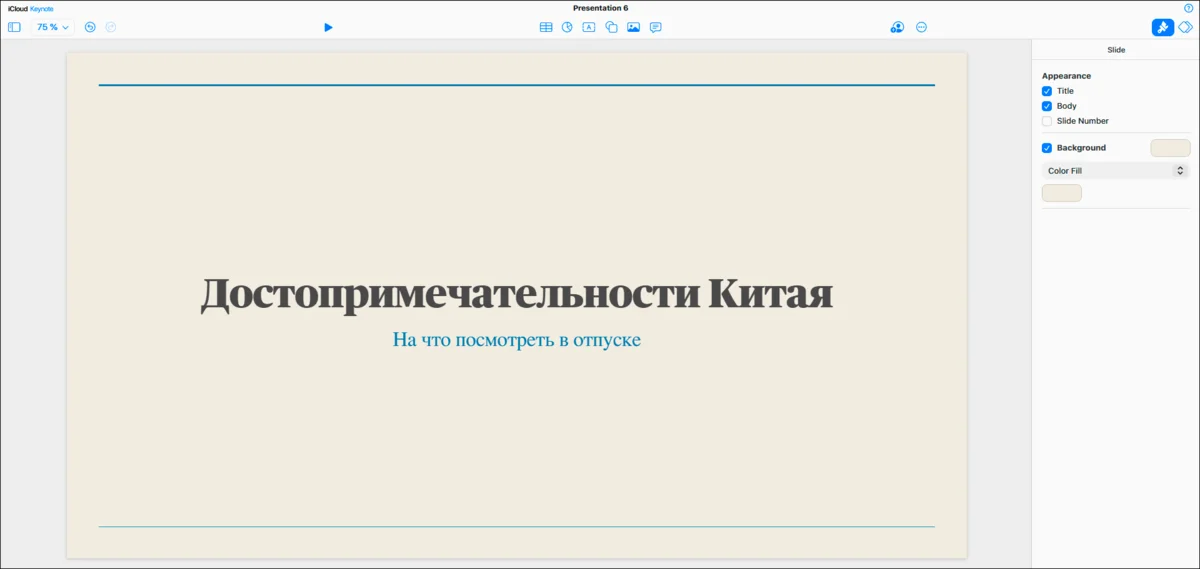Screen dimensions: 1200x569
Task: Click the iCloud link in the header
Action: click(x=18, y=8)
